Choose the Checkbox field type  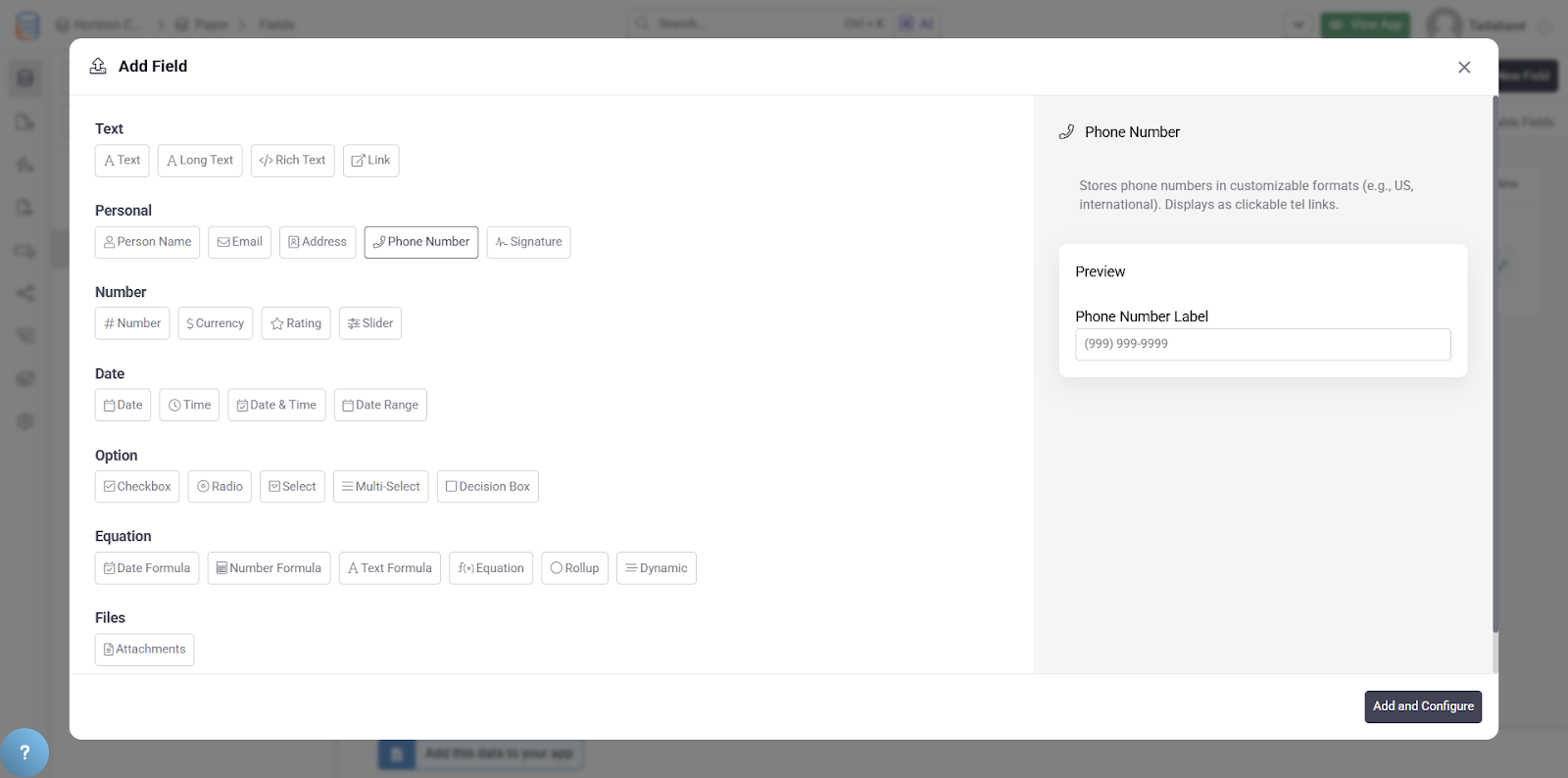[x=137, y=487]
